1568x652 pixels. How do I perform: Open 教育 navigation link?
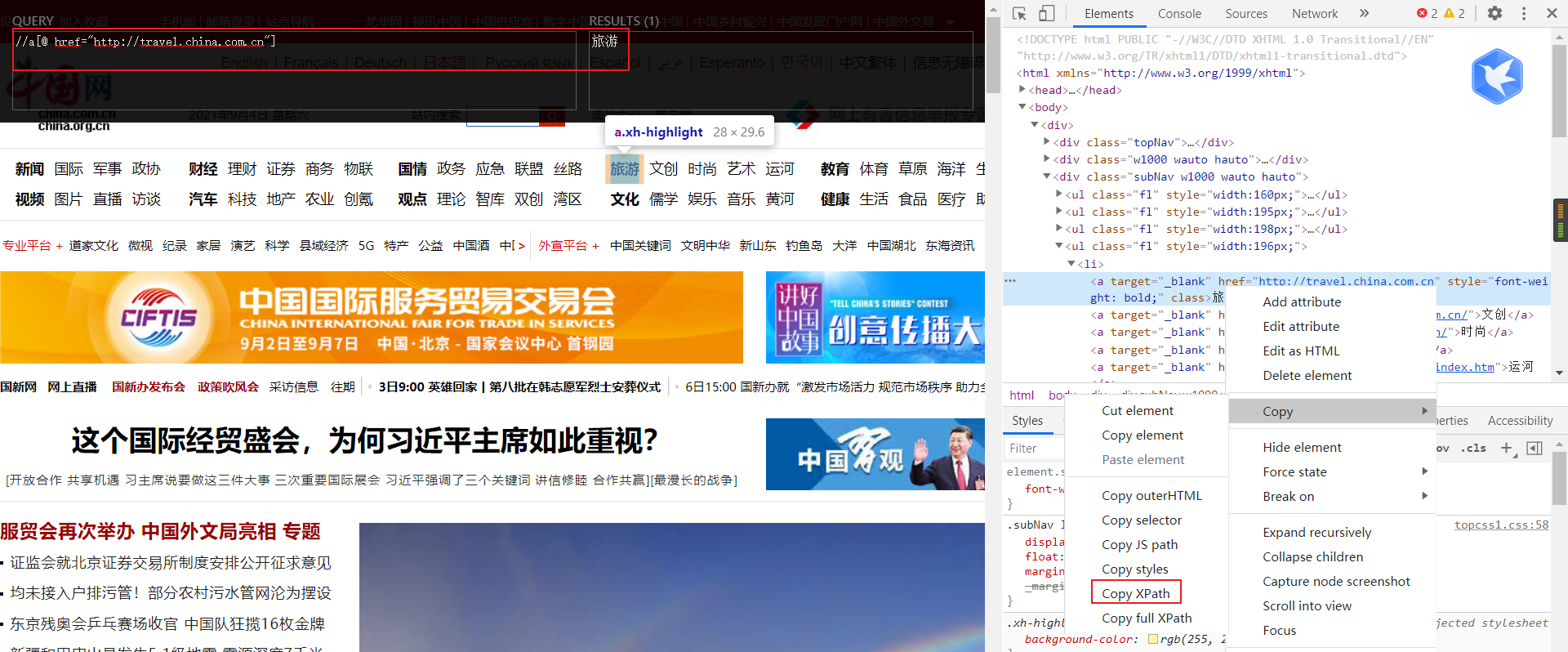[x=835, y=168]
